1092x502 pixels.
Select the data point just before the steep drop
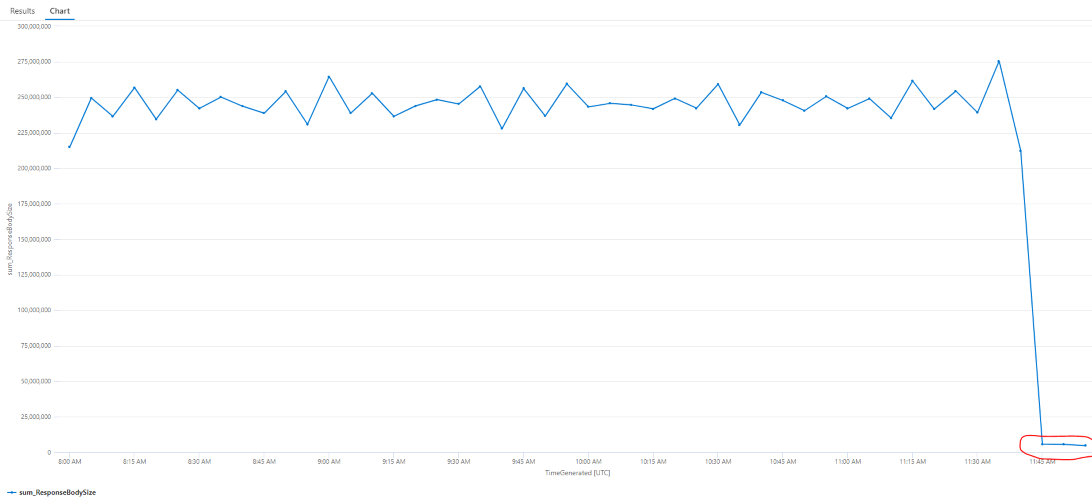(x=1020, y=150)
